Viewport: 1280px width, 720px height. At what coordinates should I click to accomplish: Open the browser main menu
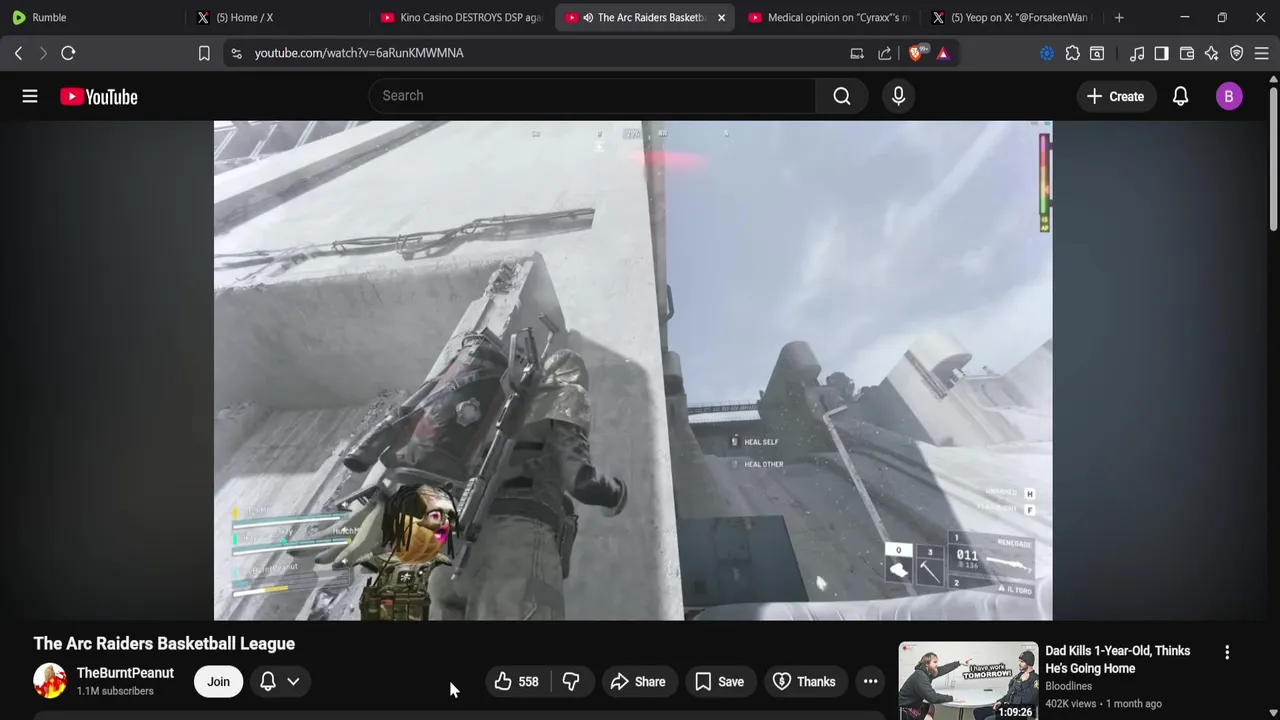pos(1262,53)
